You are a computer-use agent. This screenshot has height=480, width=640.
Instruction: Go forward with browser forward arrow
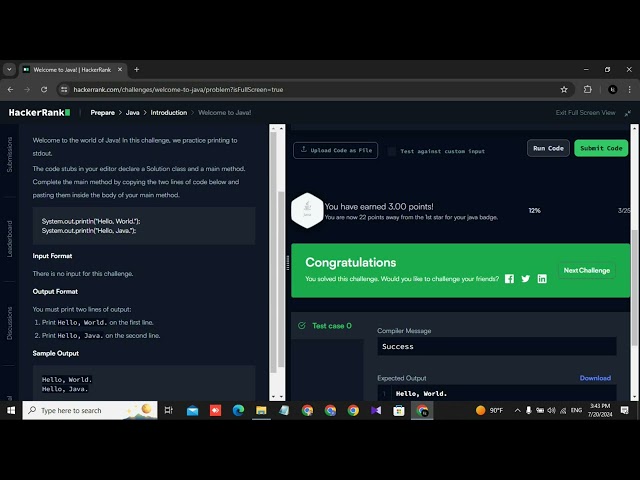point(27,89)
